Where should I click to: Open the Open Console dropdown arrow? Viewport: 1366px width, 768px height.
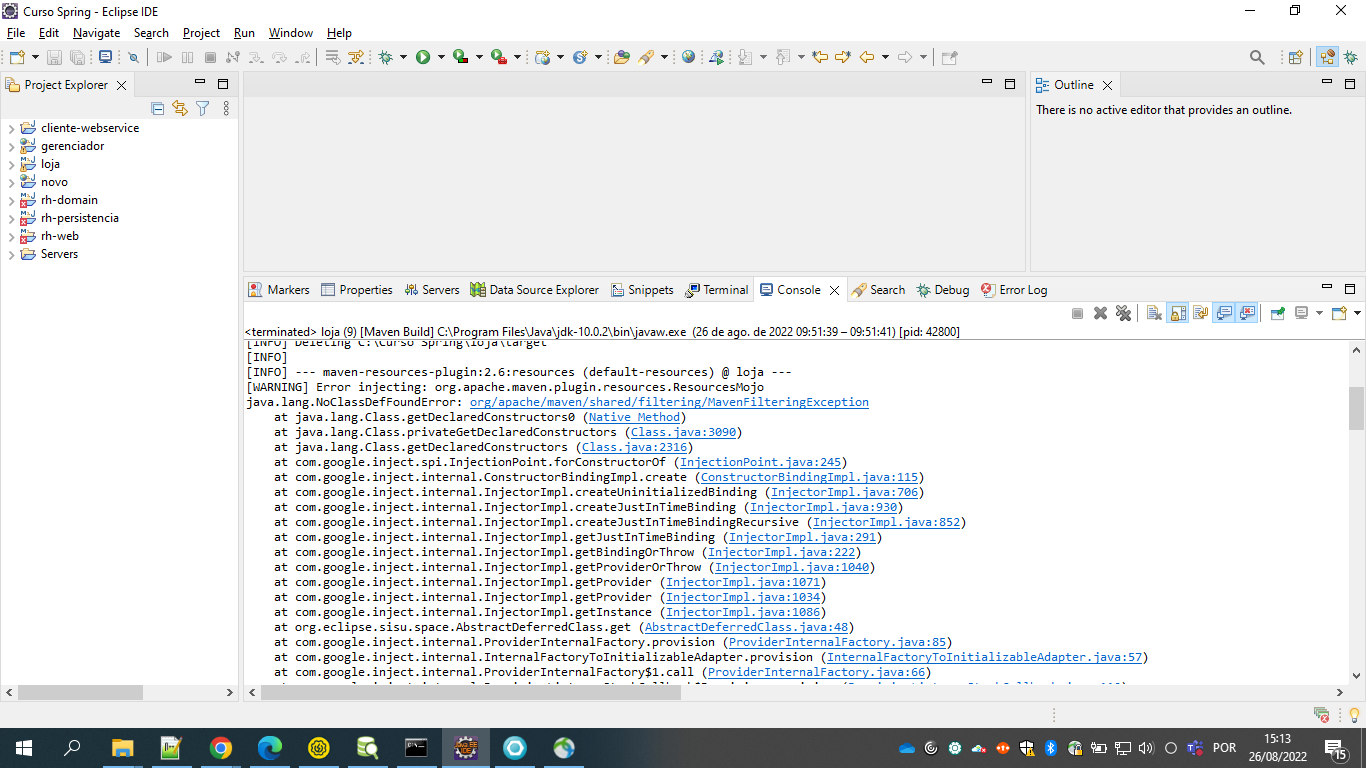tap(1357, 313)
